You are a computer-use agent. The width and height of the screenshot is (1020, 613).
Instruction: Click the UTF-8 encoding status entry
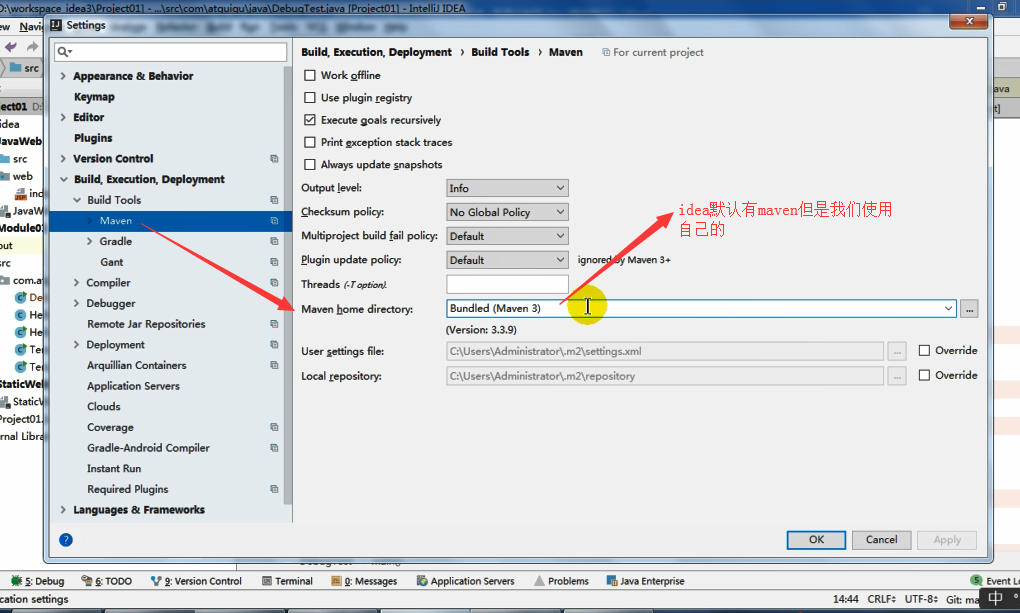pos(921,599)
